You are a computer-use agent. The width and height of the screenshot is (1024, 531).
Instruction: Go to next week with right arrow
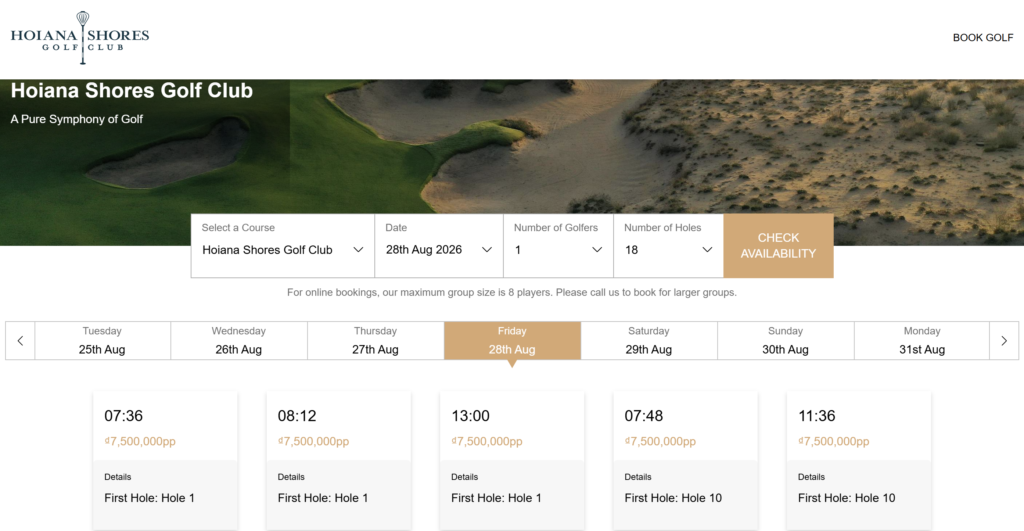click(1004, 340)
